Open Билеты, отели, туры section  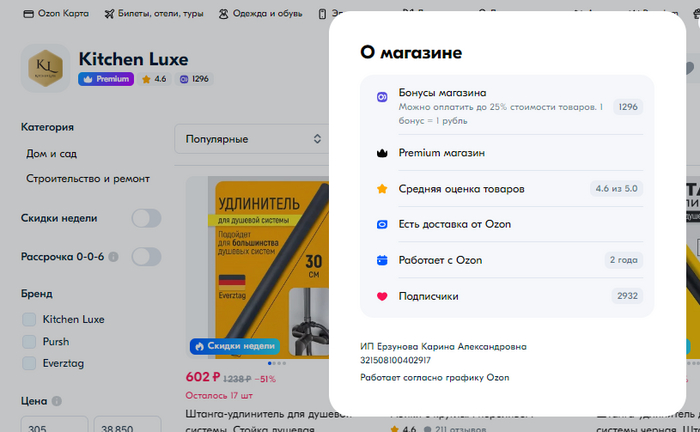[154, 14]
